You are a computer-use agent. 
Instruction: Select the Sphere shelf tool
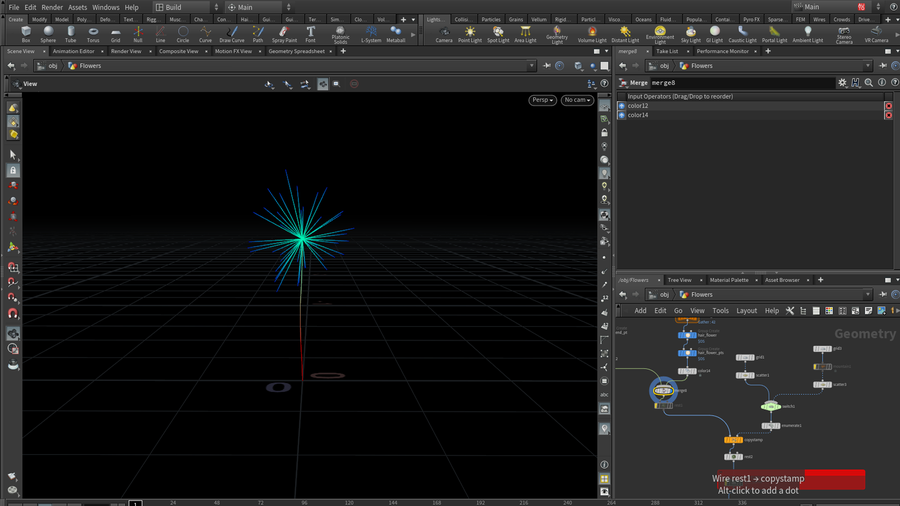click(48, 34)
